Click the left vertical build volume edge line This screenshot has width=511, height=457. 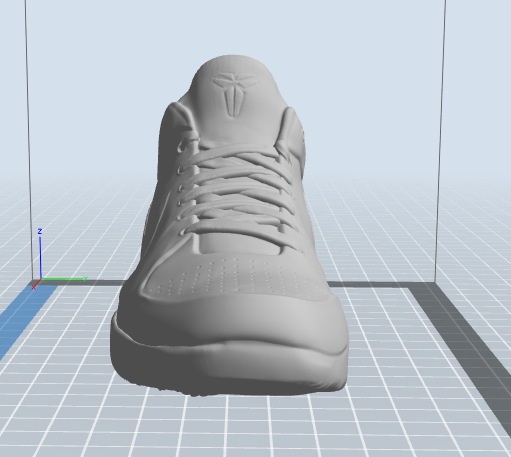[x=29, y=140]
